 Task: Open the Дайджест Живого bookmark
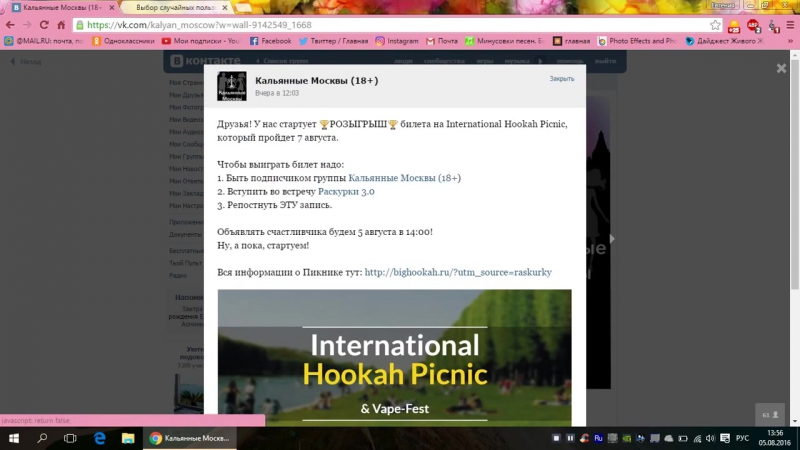pyautogui.click(x=724, y=41)
